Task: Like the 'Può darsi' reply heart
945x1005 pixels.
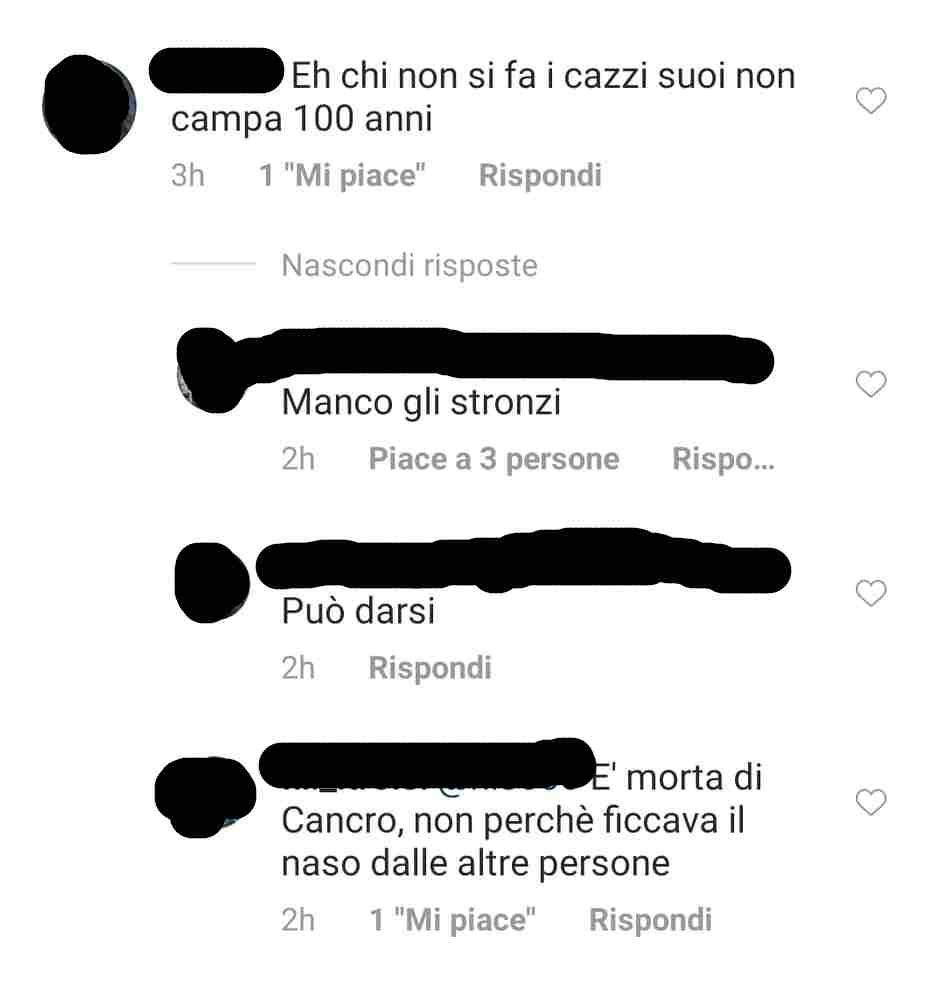Action: click(x=871, y=593)
